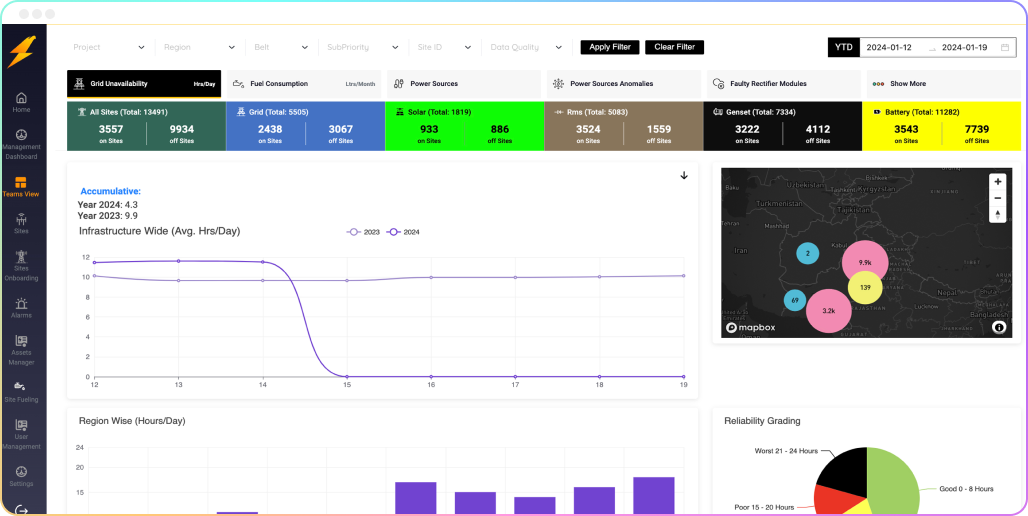
Task: Toggle the 2023 legend series
Action: [363, 232]
